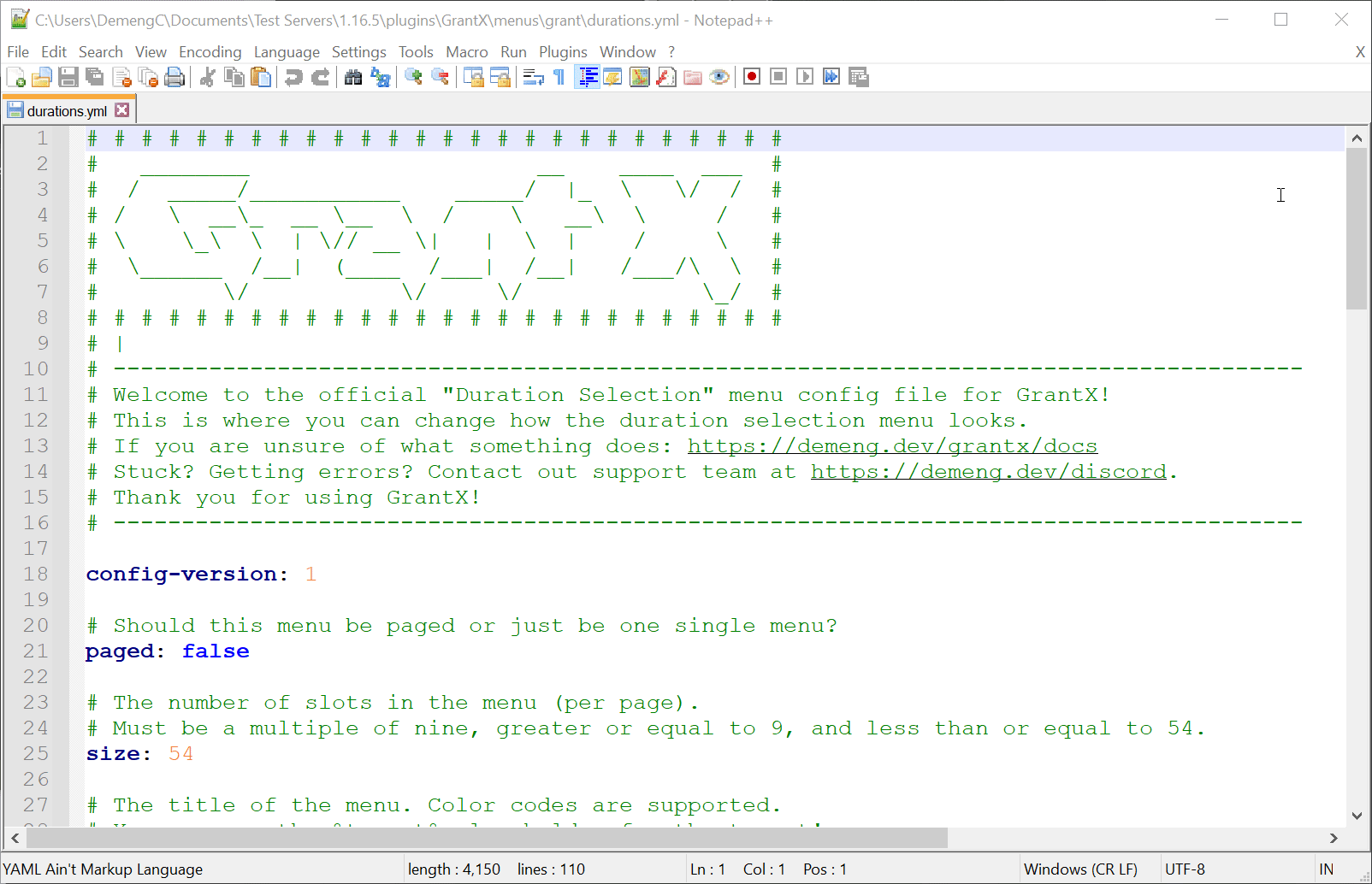Click the Play recorded macro icon
The height and width of the screenshot is (884, 1372).
(805, 77)
